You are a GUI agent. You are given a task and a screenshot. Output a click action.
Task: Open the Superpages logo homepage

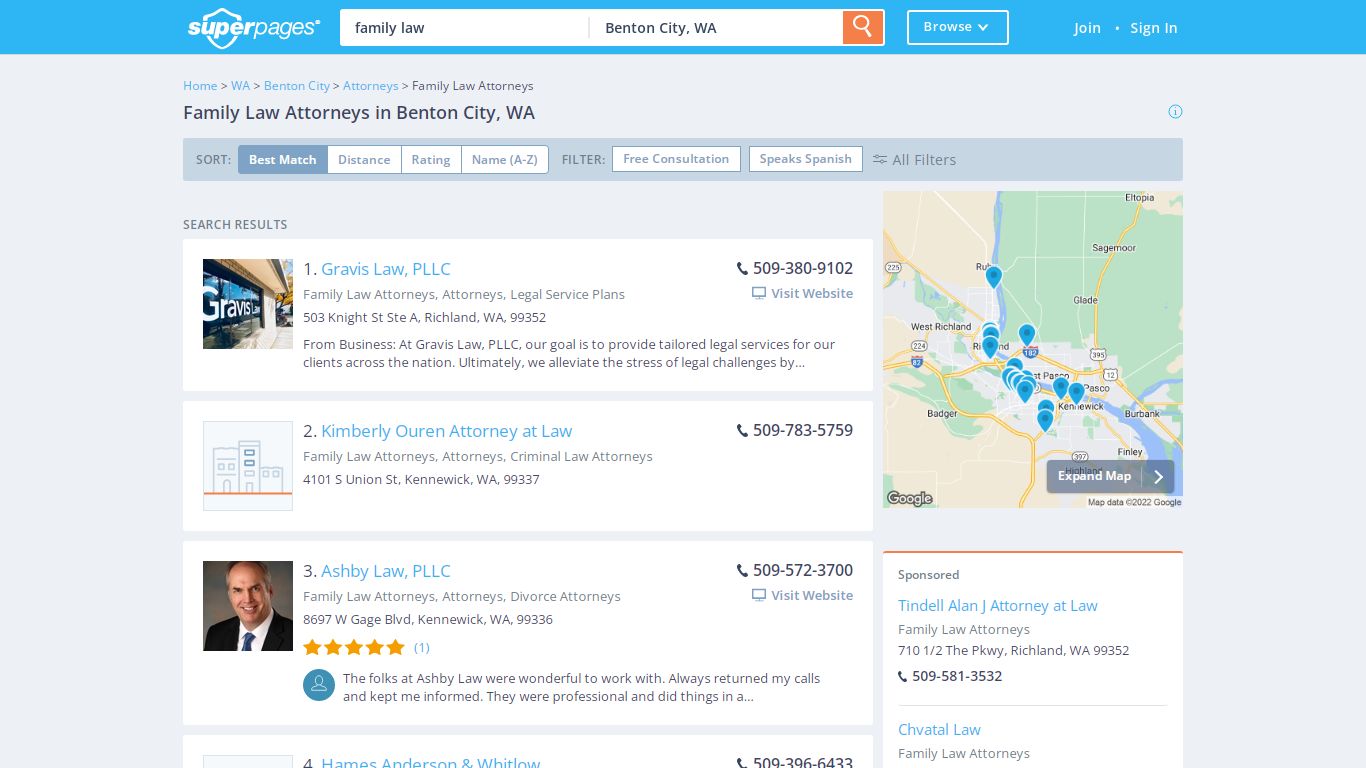coord(254,28)
